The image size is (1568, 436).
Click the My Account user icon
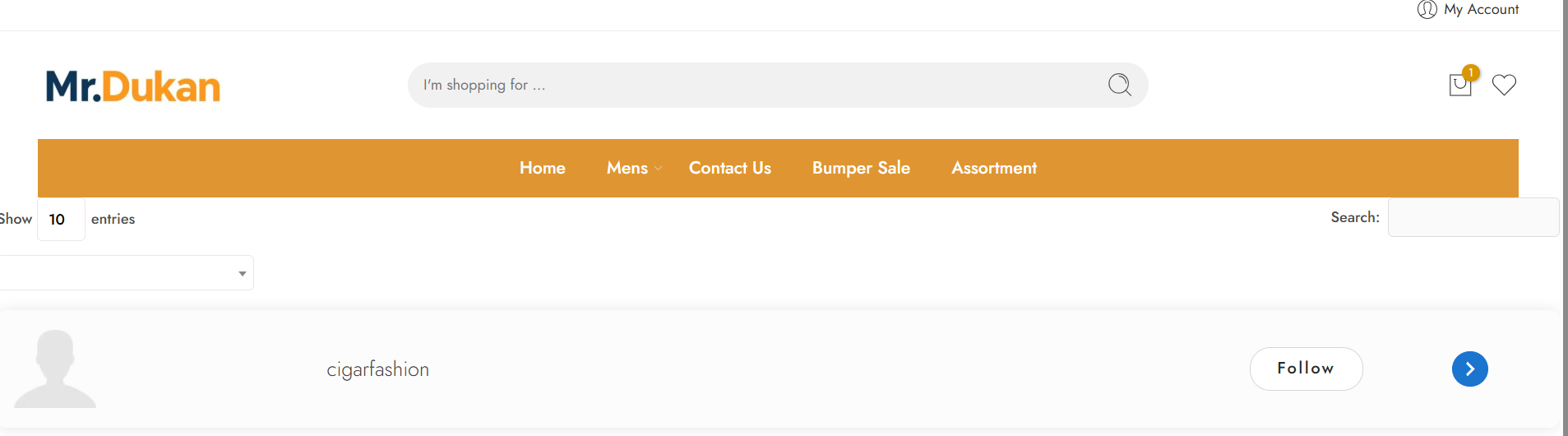pos(1427,9)
